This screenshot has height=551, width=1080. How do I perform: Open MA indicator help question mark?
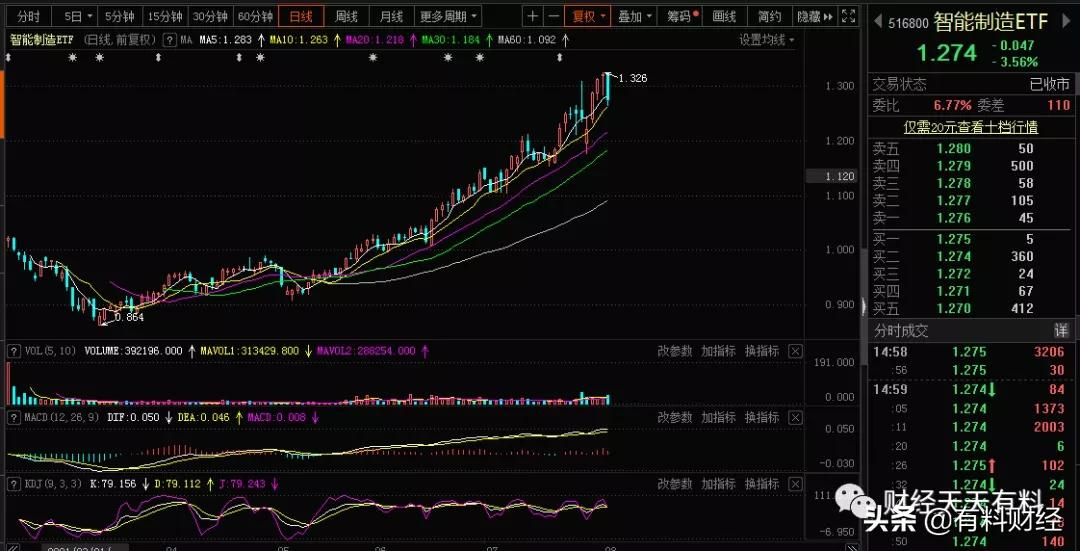(x=169, y=40)
